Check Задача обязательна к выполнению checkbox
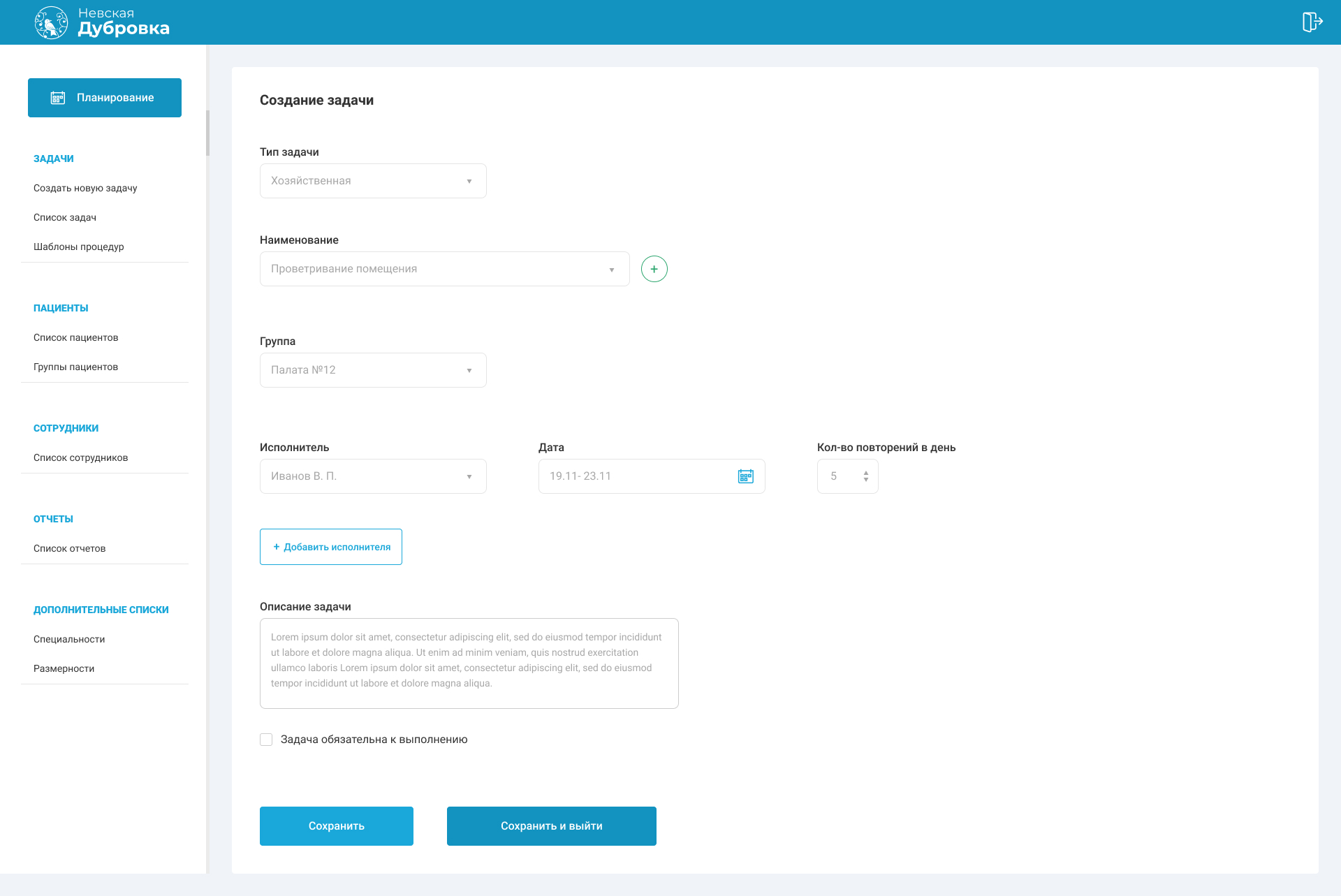Image resolution: width=1341 pixels, height=896 pixels. click(266, 740)
